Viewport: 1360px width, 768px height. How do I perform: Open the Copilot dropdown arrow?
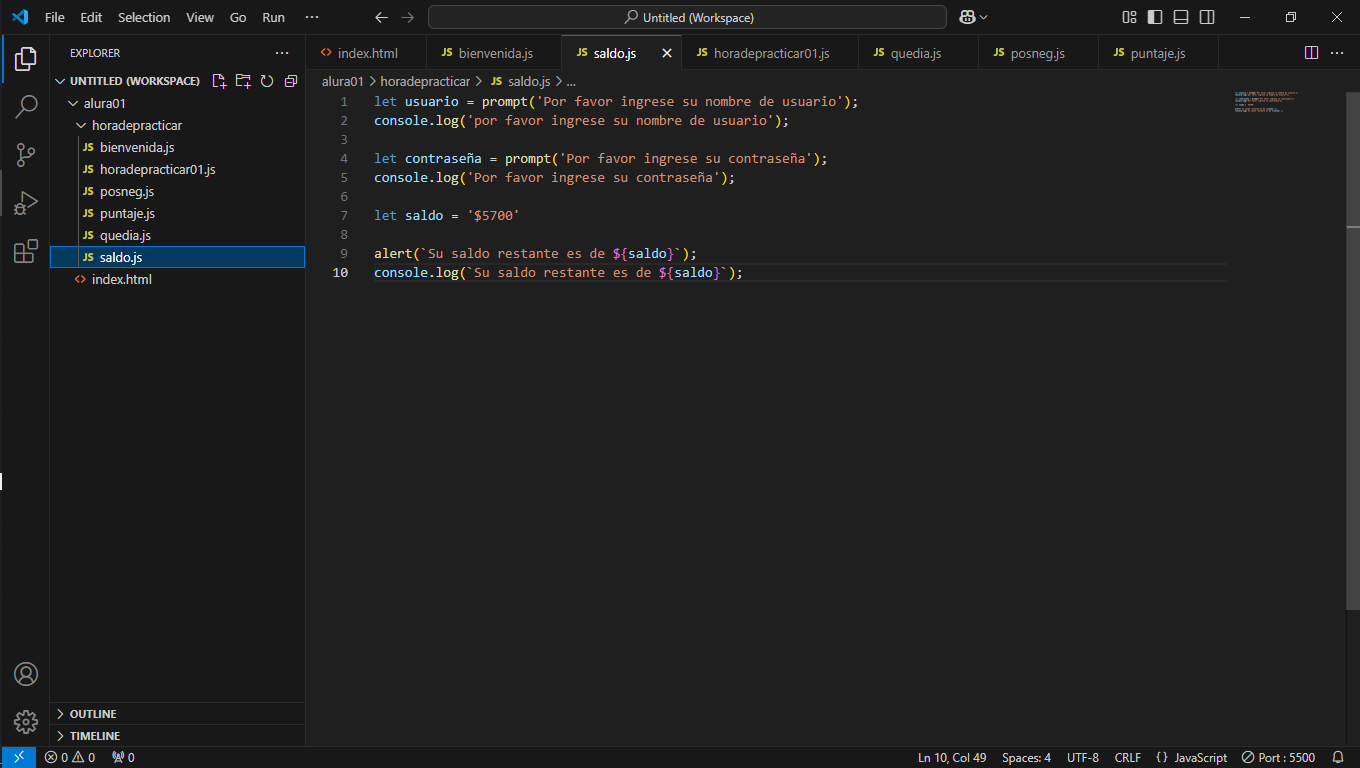click(984, 17)
